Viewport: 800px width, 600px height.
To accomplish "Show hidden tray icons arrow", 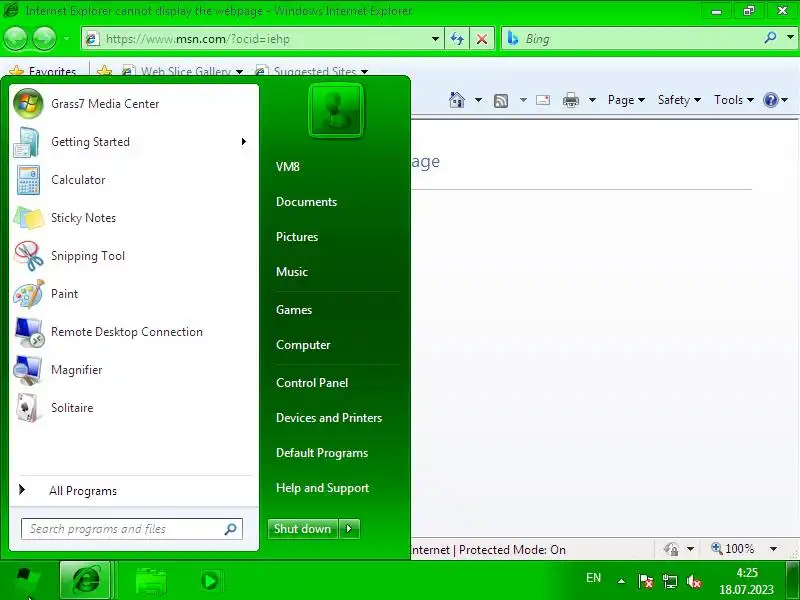I will (x=621, y=581).
